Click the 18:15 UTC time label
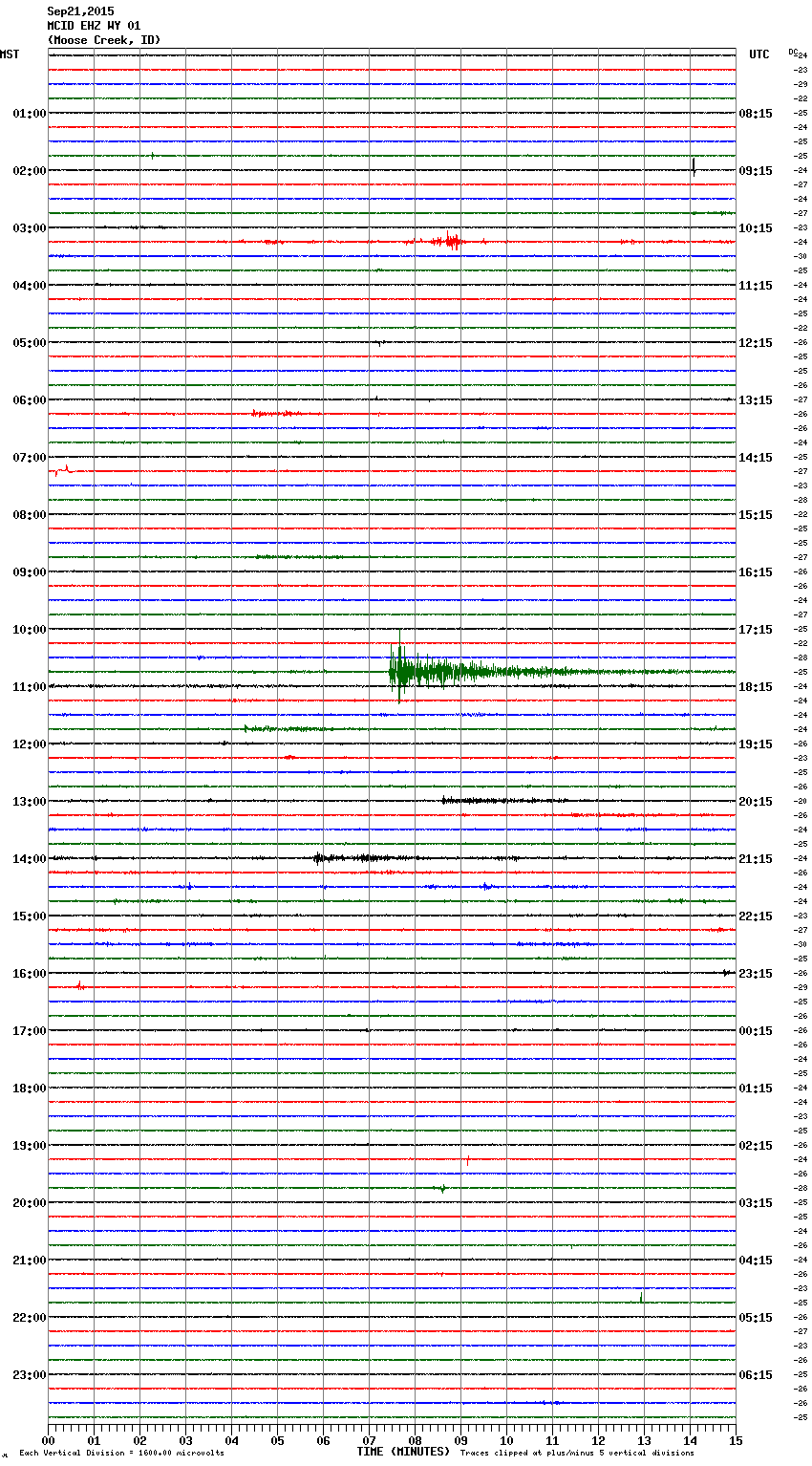 pyautogui.click(x=756, y=687)
